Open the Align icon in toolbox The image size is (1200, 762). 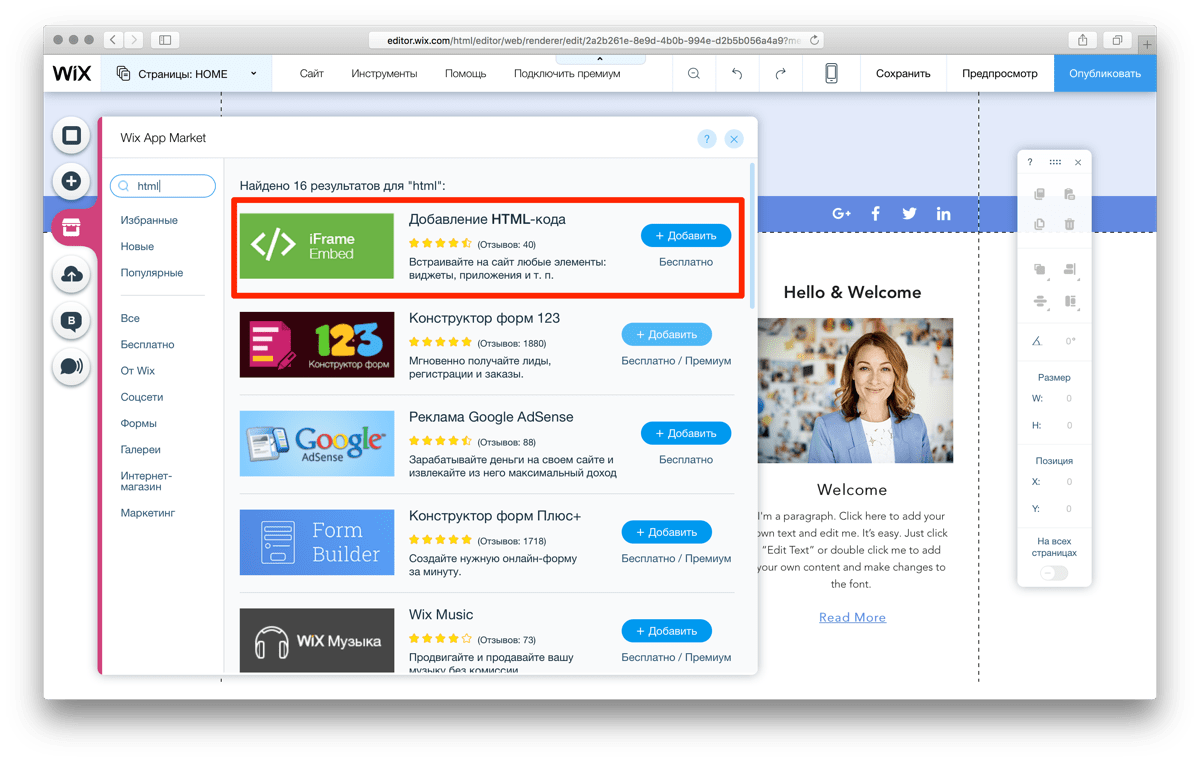pyautogui.click(x=1070, y=270)
